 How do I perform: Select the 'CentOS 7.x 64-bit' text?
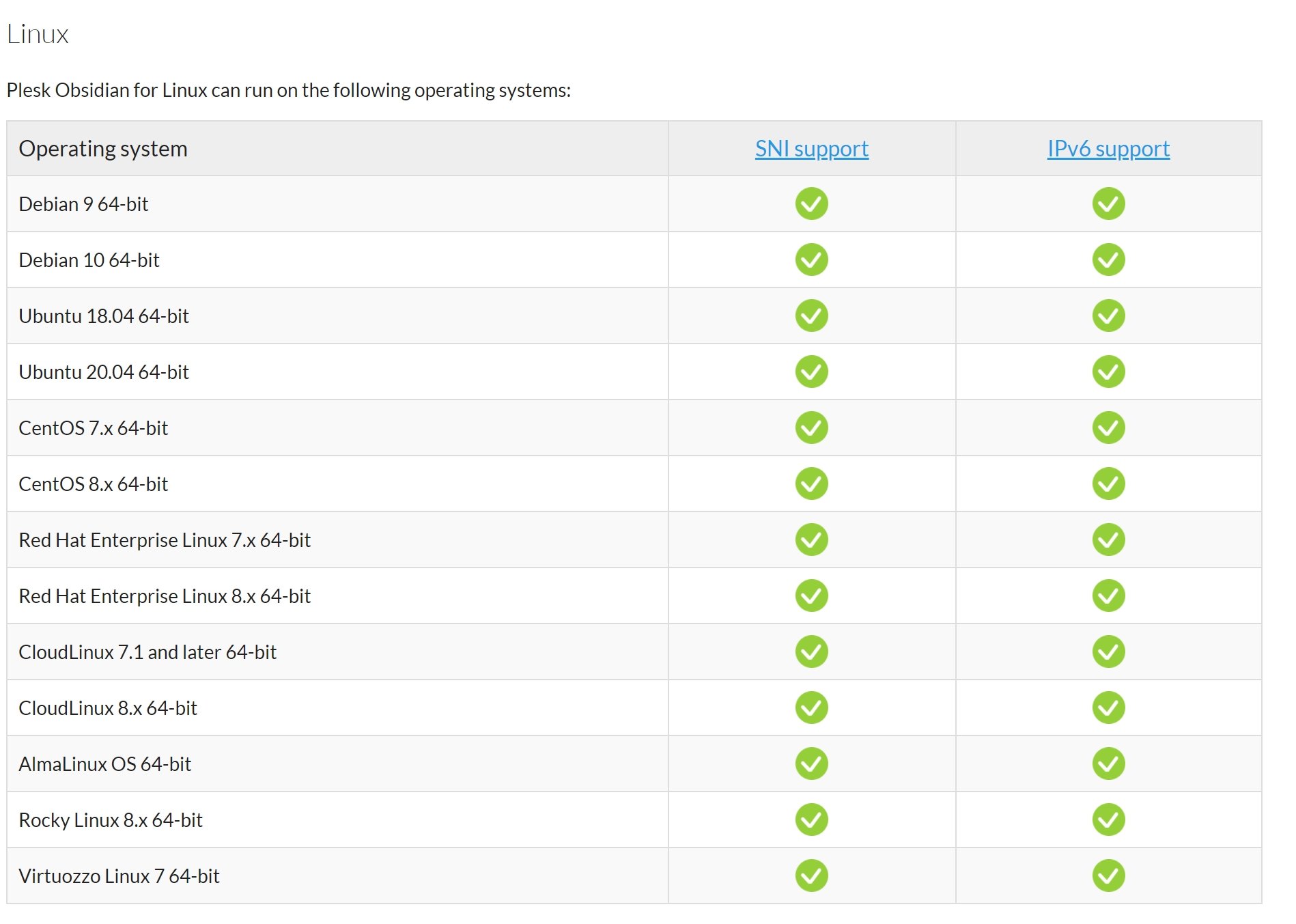point(93,428)
